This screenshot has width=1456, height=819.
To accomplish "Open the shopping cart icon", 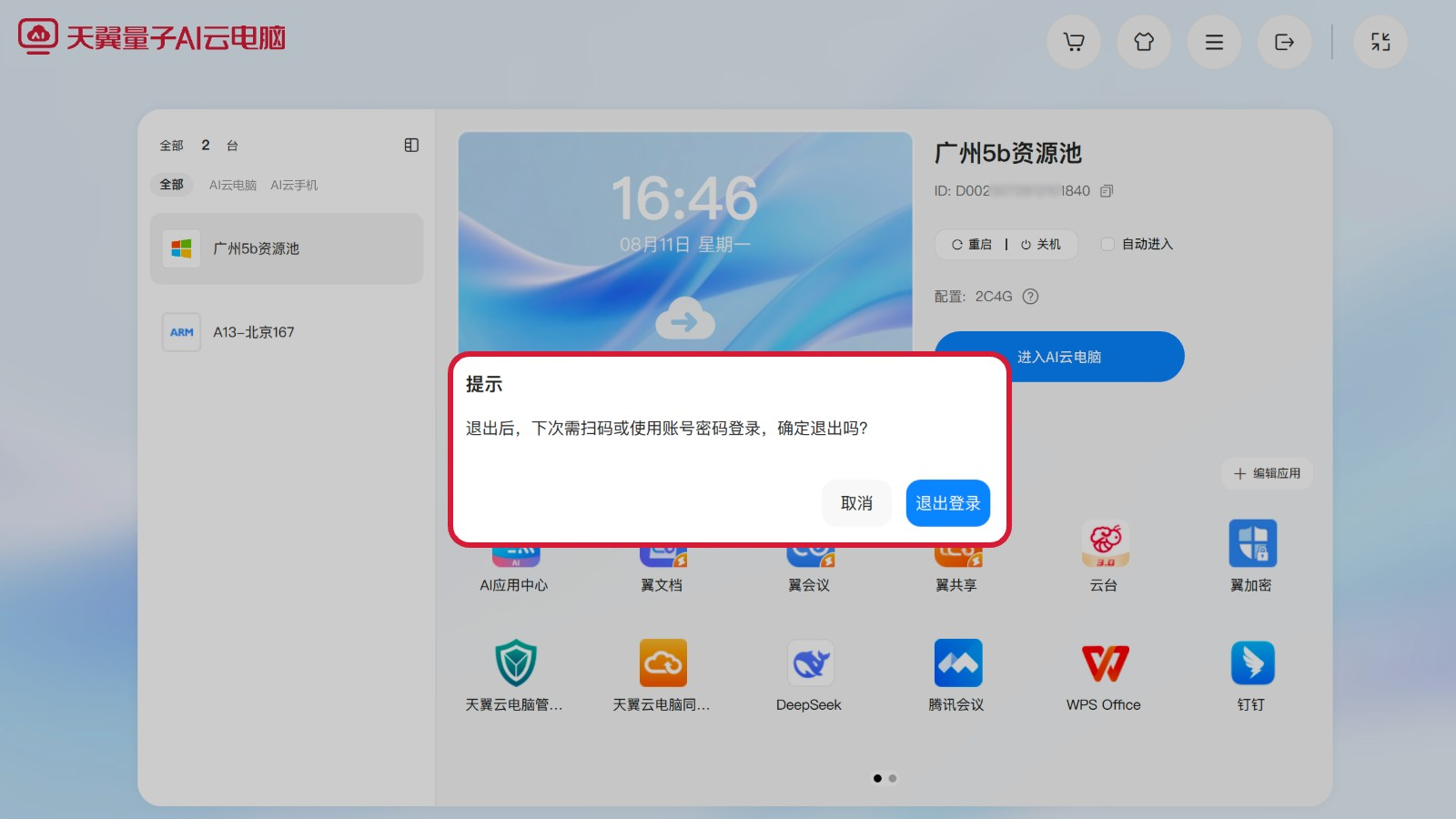I will 1074,42.
